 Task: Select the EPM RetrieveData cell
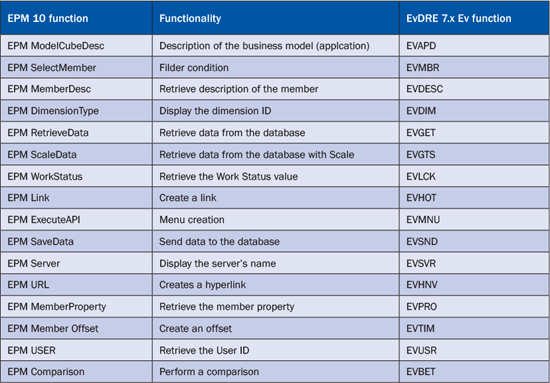76,133
